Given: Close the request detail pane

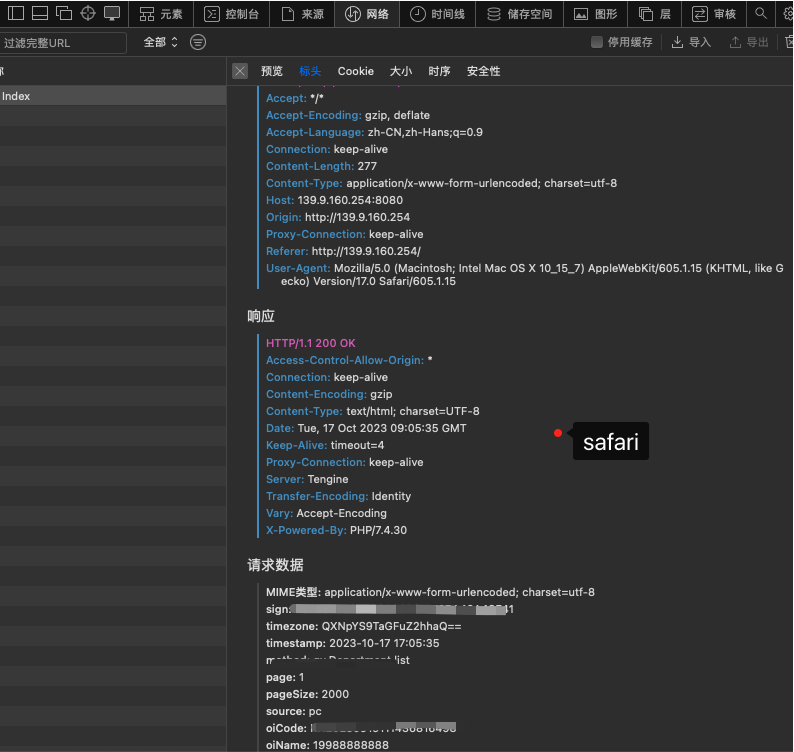Looking at the screenshot, I should click(240, 71).
